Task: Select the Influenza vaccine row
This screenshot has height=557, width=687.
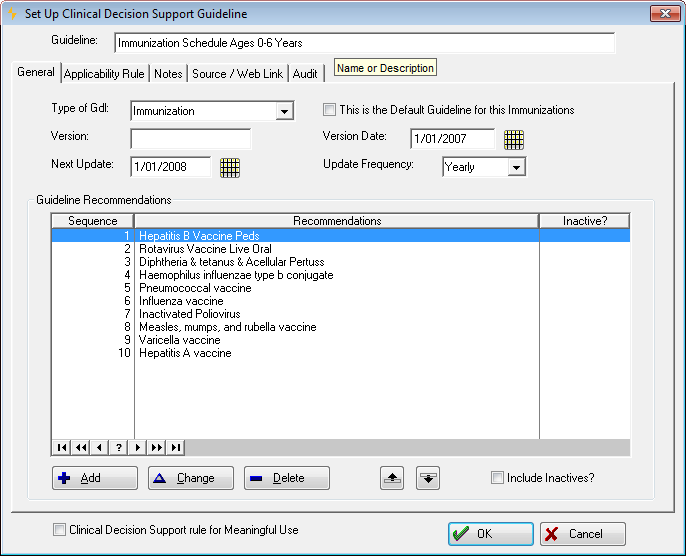Action: coord(340,301)
